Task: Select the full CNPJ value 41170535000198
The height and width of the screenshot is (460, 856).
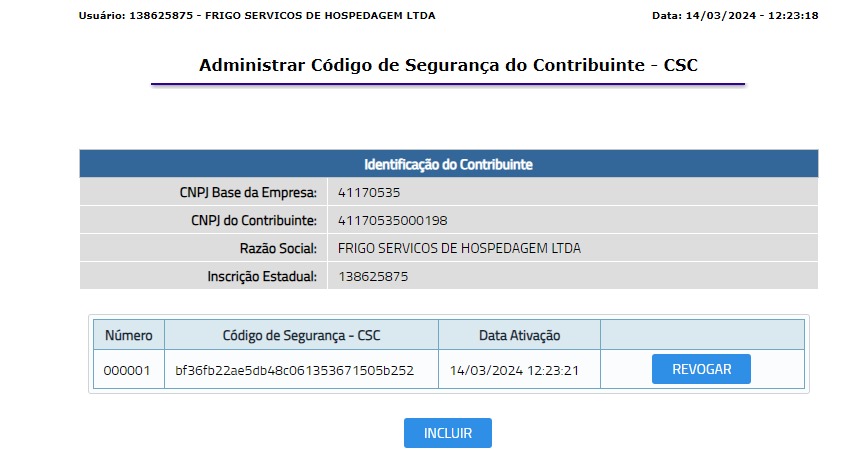Action: coord(392,220)
